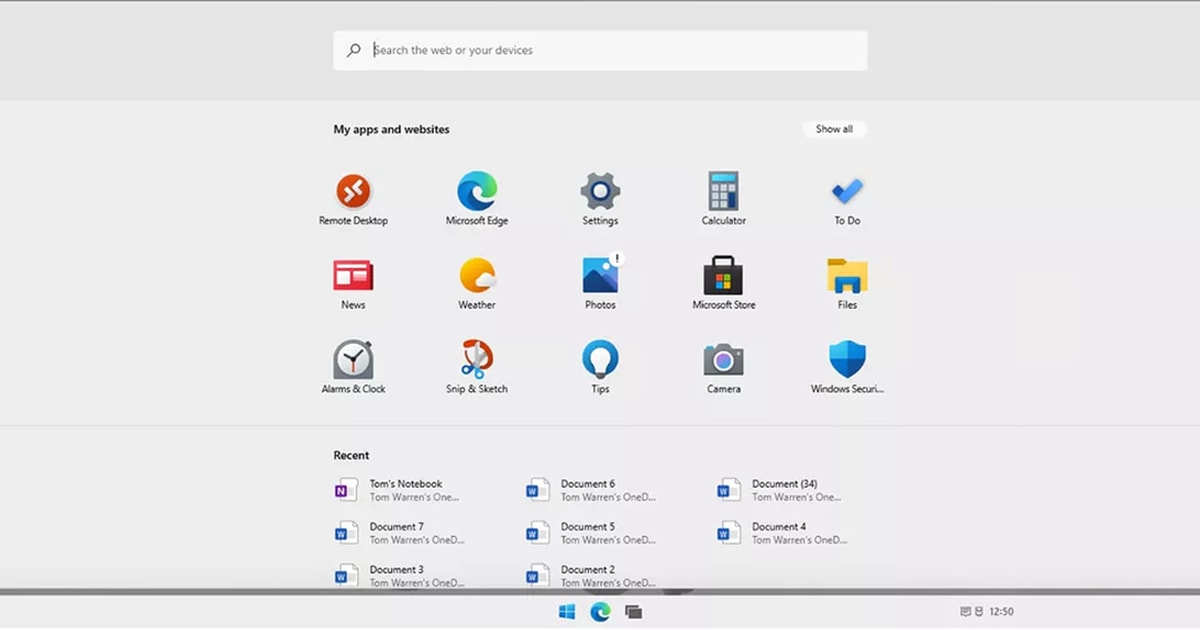Click the Edge icon in the taskbar

click(600, 612)
